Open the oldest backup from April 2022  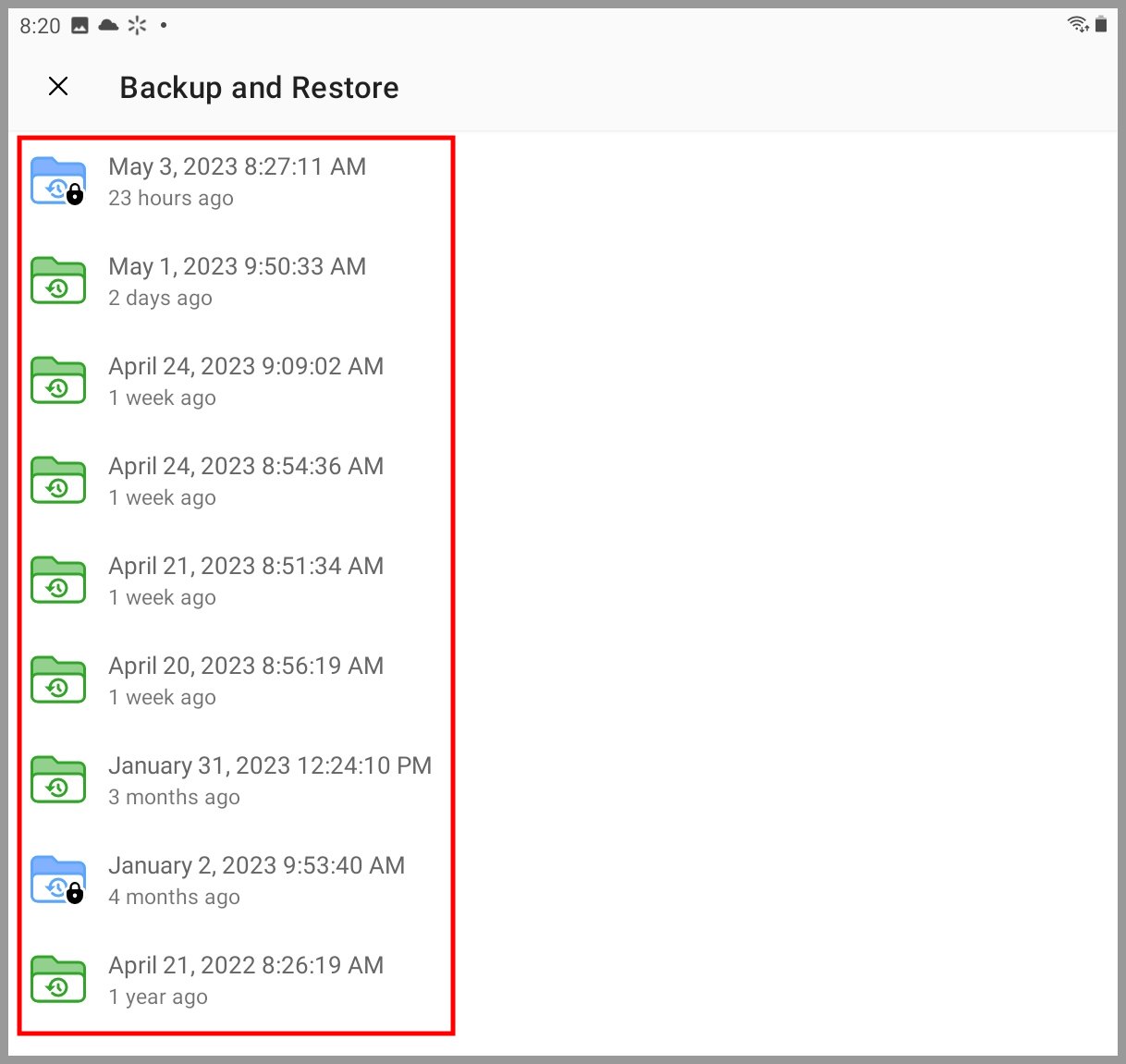click(246, 980)
